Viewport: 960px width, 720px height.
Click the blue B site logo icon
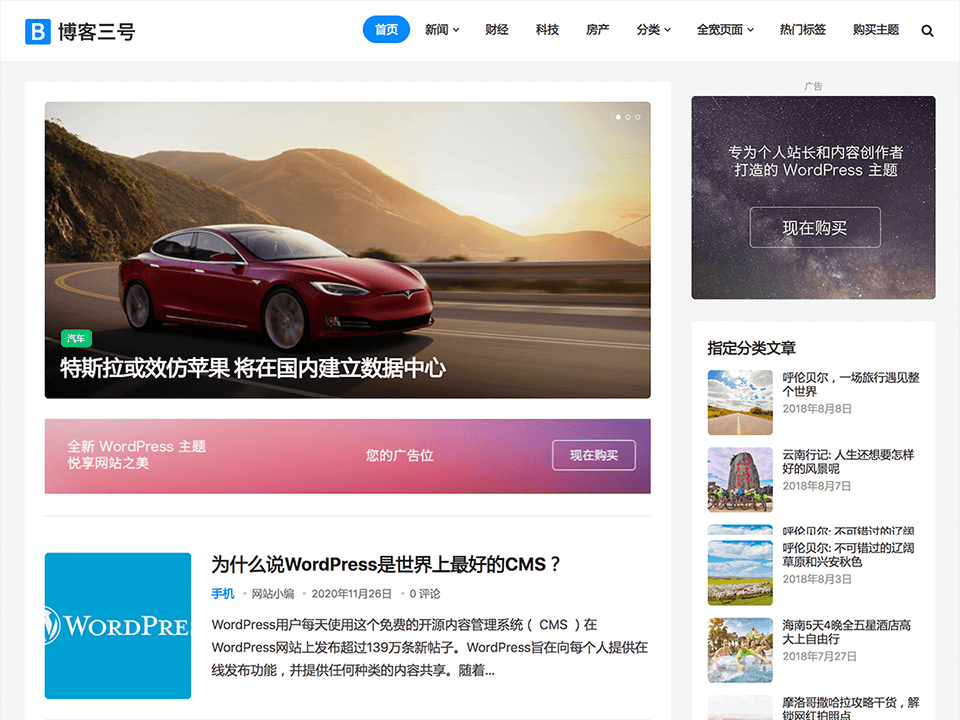click(x=38, y=31)
